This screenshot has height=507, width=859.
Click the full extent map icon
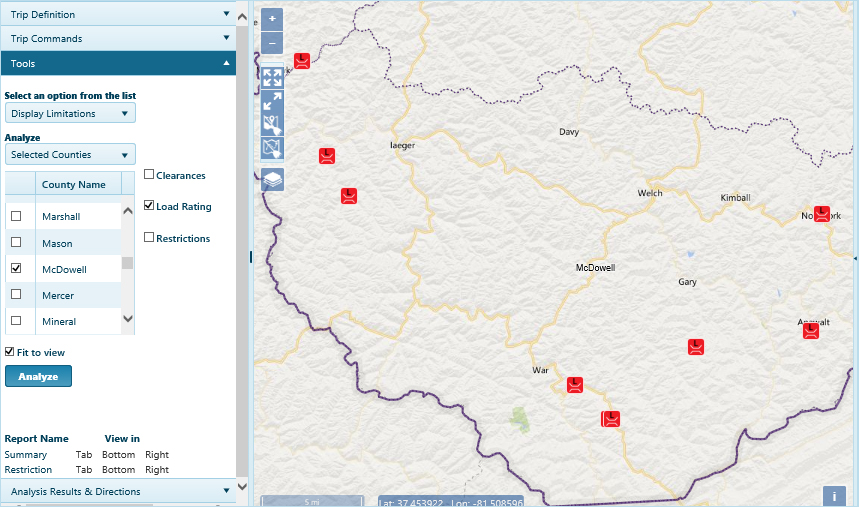coord(272,76)
